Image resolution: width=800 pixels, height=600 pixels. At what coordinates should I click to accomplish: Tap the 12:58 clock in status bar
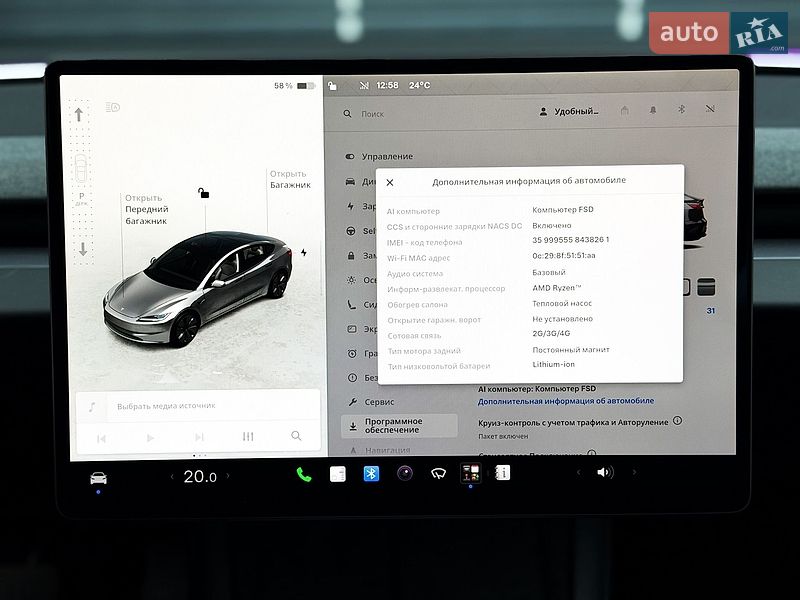[x=387, y=85]
